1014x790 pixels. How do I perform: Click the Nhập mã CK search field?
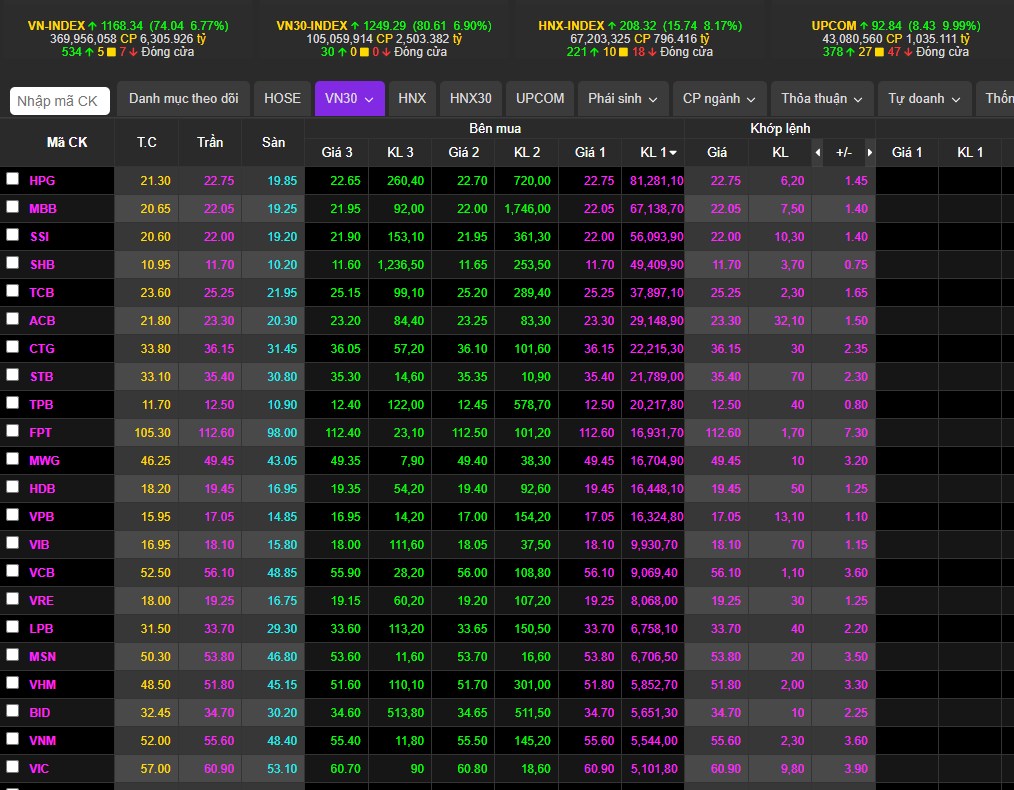click(x=59, y=101)
